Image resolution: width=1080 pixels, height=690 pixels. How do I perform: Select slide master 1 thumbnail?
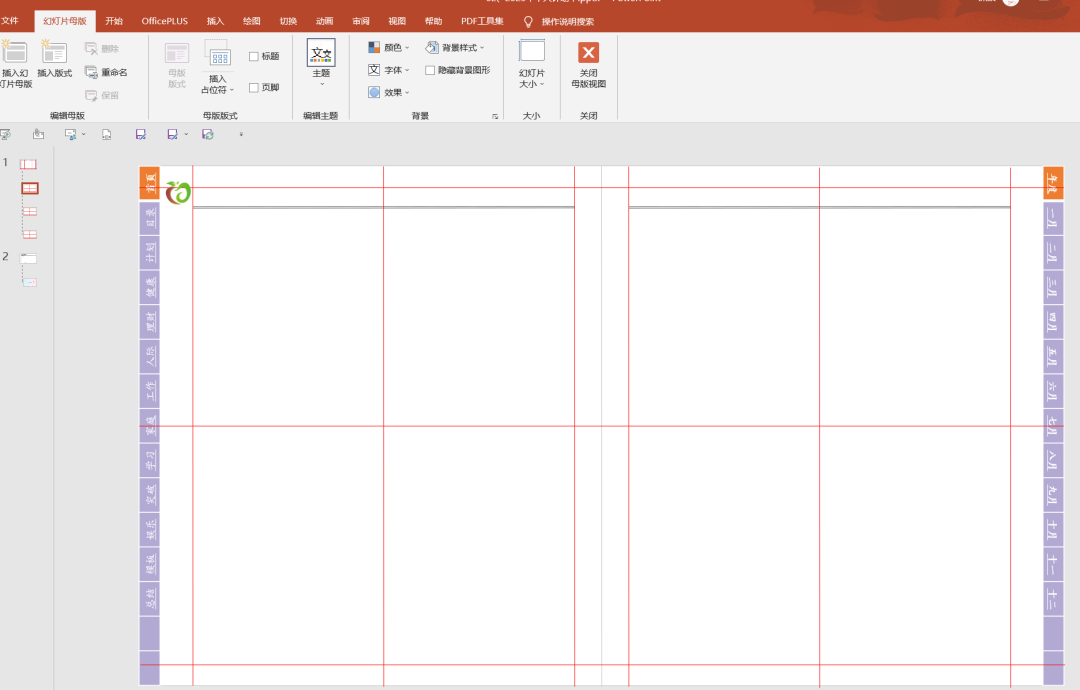click(28, 164)
